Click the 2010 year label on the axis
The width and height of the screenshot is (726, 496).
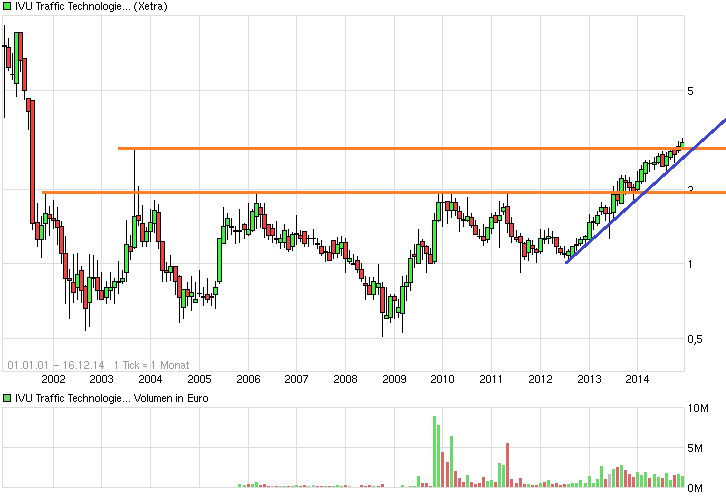click(442, 379)
